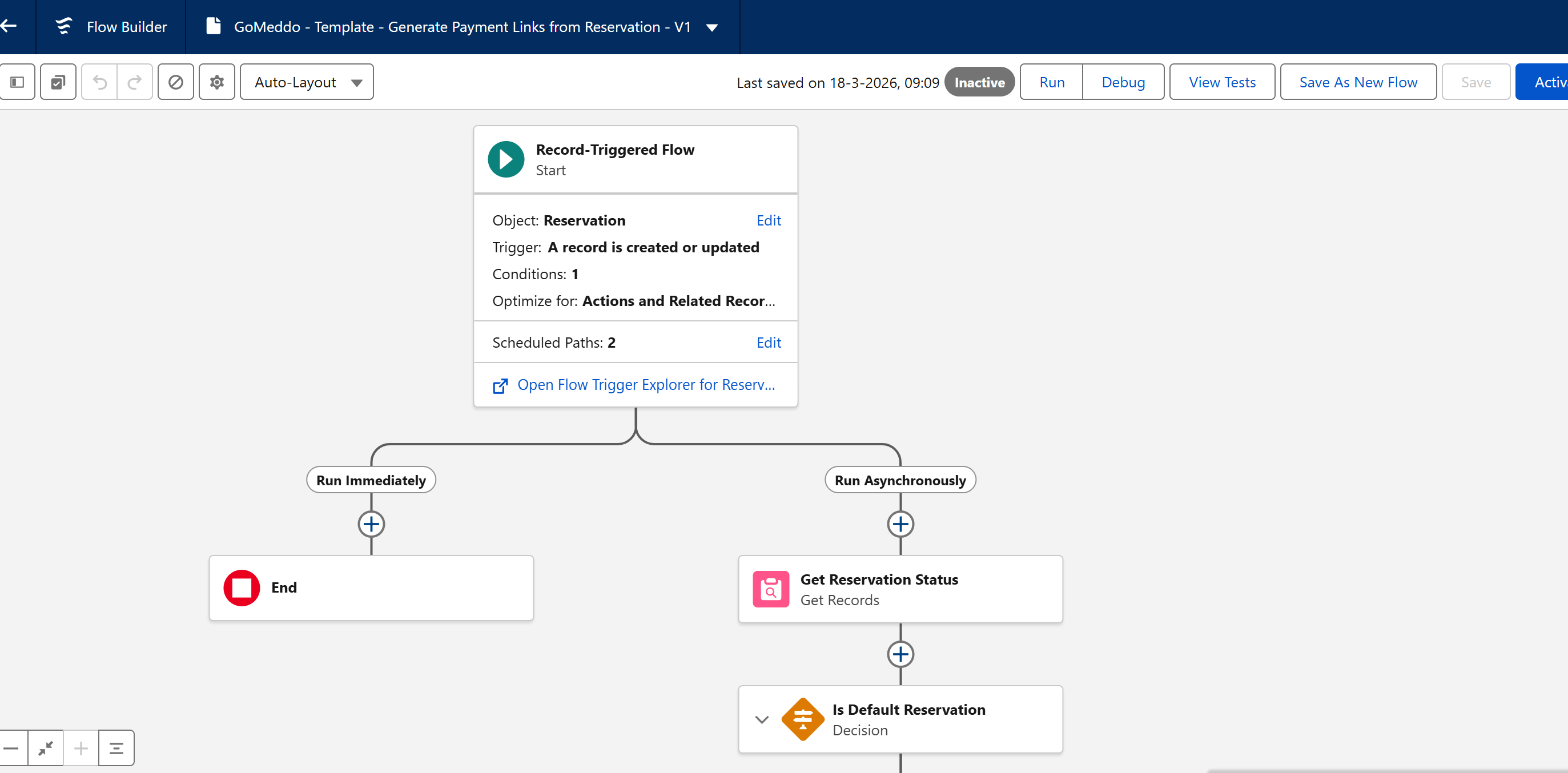The height and width of the screenshot is (773, 1568).
Task: Zoom out canvas with minus button
Action: click(11, 748)
